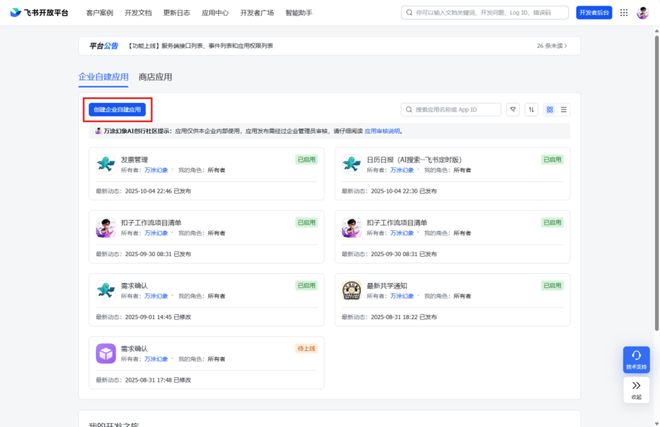This screenshot has height=427, width=660.
Task: Open the 发票管理 app icon
Action: [106, 164]
